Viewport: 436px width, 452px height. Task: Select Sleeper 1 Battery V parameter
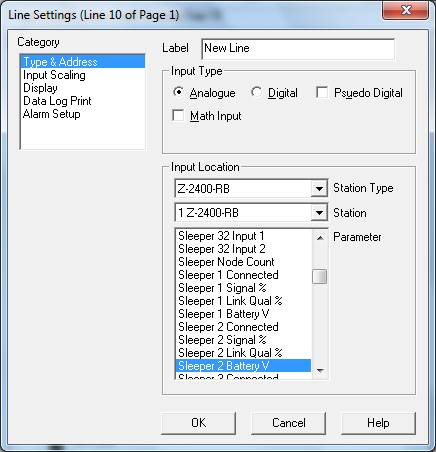point(243,314)
